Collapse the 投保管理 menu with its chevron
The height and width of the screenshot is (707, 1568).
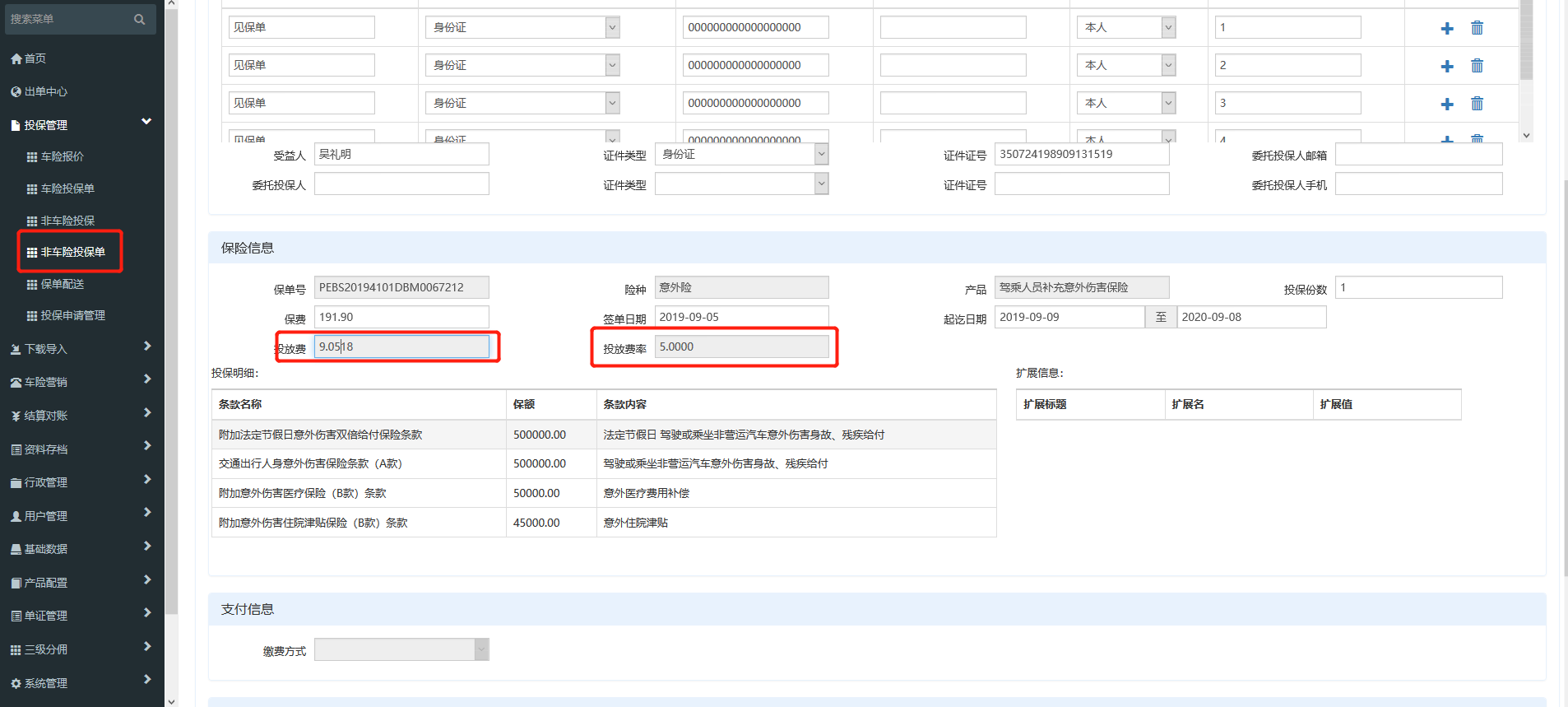click(x=146, y=122)
